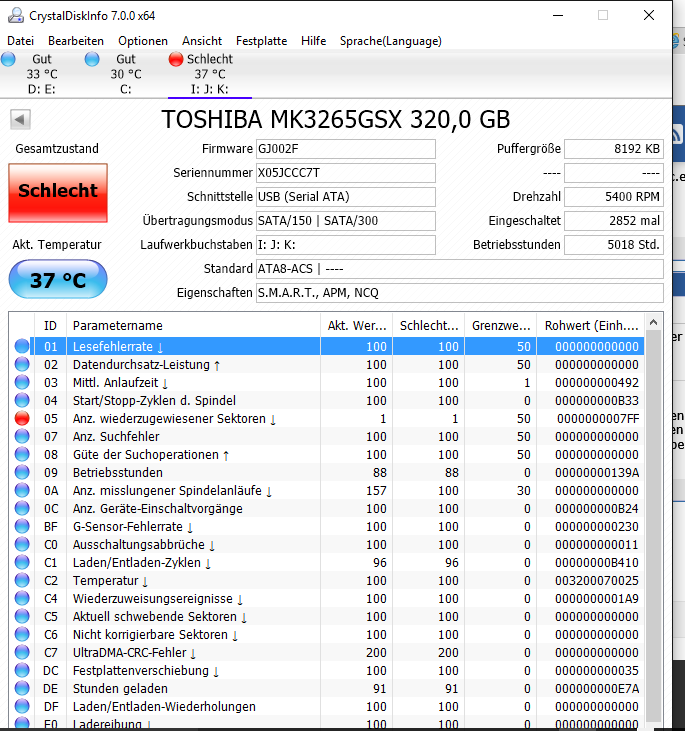Select the Lesefehlerrate row

[x=327, y=346]
